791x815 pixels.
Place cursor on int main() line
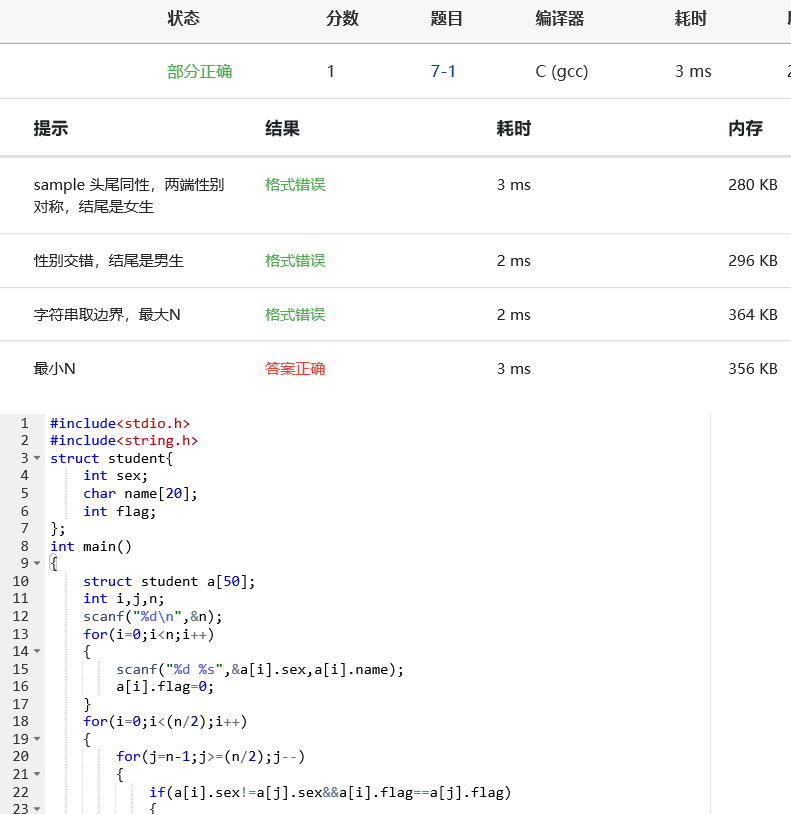[91, 546]
